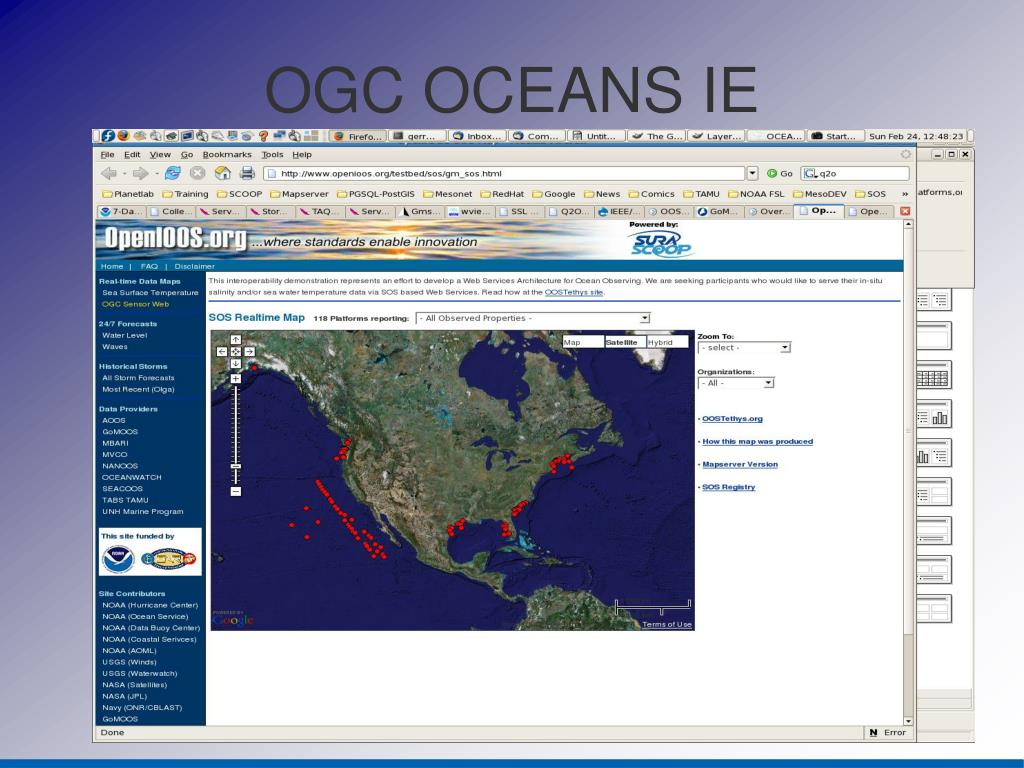Viewport: 1024px width, 768px height.
Task: Reload the page with the refresh icon
Action: tap(173, 173)
